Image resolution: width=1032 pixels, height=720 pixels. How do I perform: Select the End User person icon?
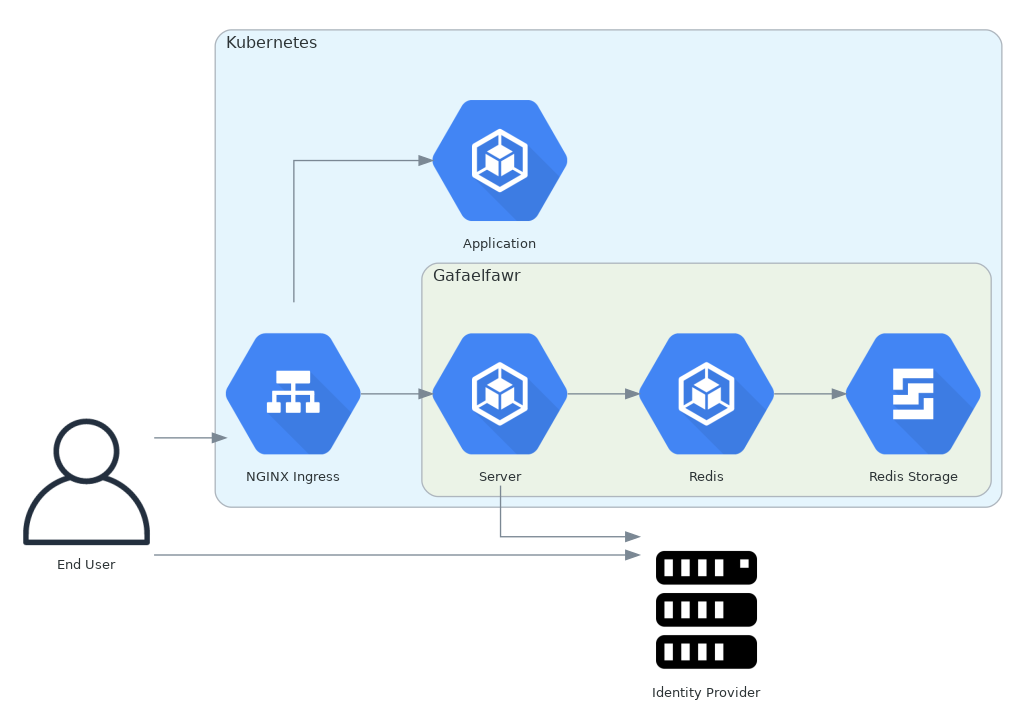(x=86, y=482)
